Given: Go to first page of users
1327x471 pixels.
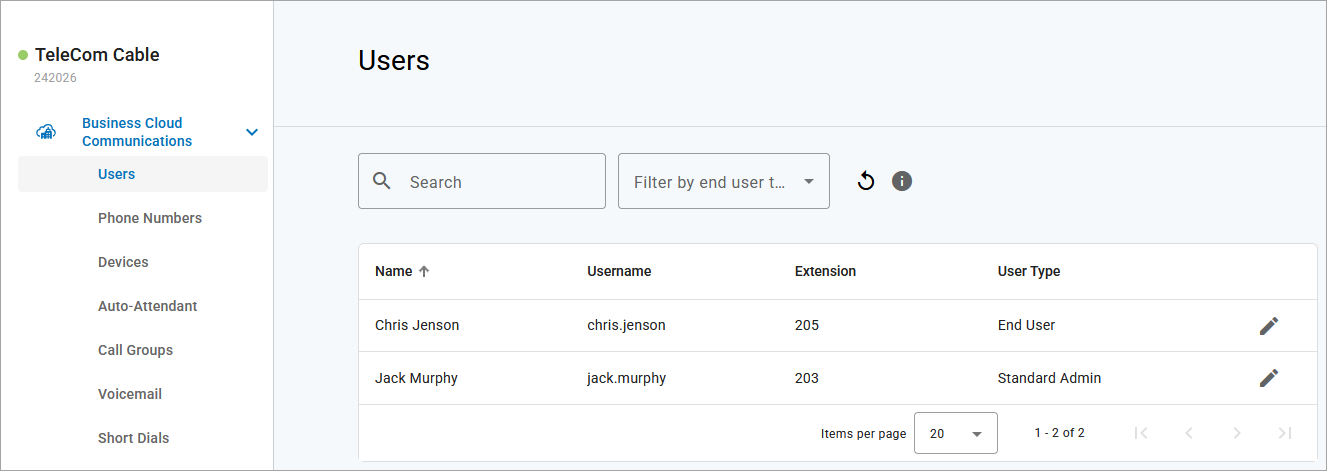Looking at the screenshot, I should click(x=1141, y=433).
